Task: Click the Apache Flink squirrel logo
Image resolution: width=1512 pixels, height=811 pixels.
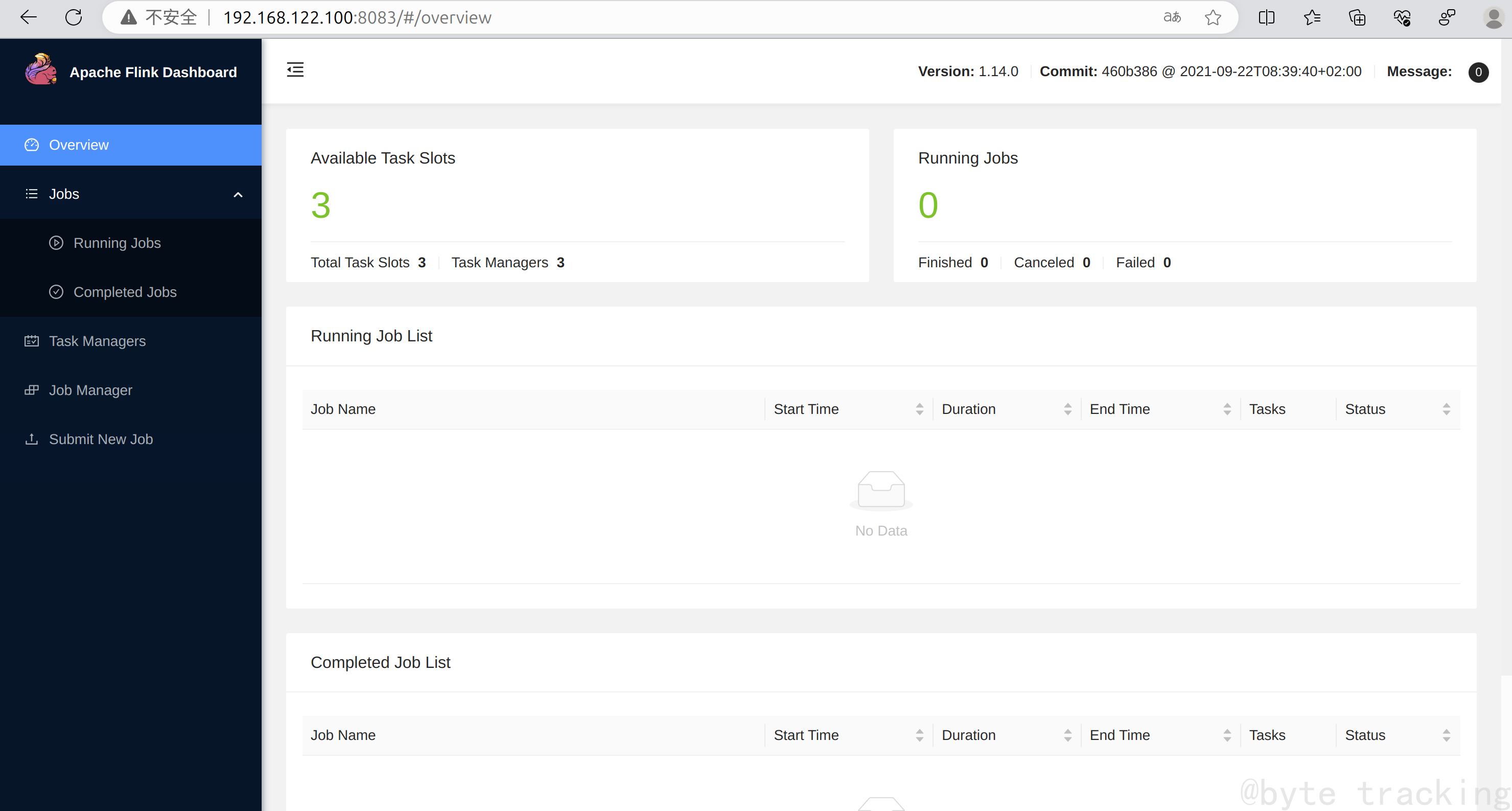Action: point(40,70)
